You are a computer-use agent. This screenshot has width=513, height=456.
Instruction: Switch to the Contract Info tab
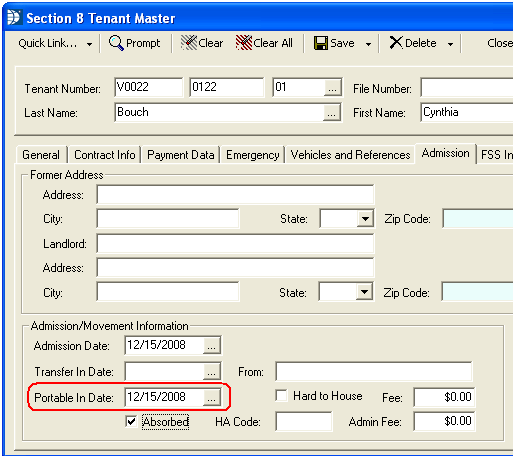click(105, 155)
